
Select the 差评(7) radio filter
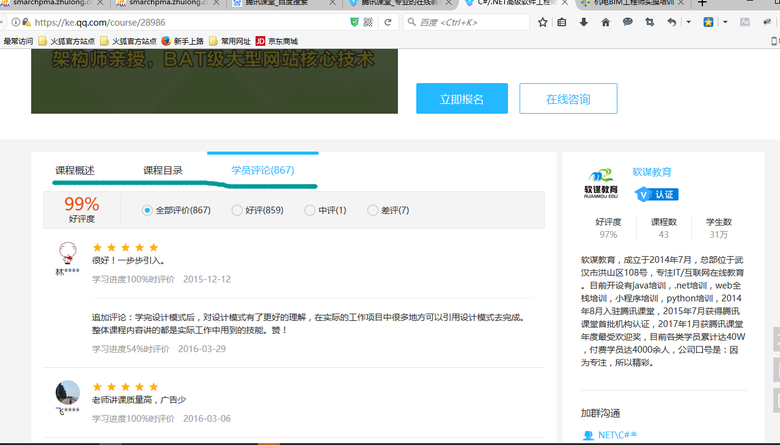(373, 210)
